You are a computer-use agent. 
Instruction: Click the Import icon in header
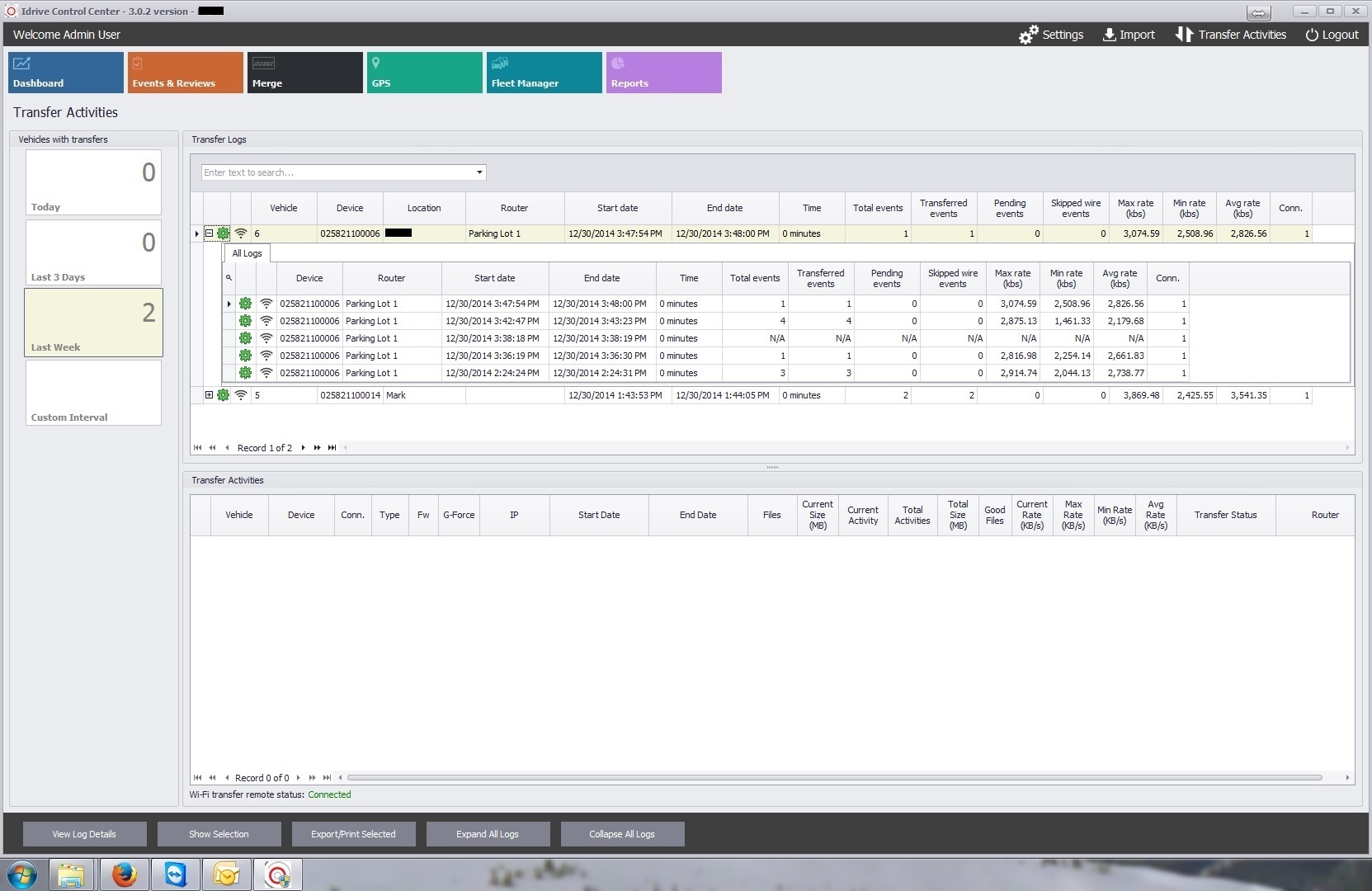coord(1109,35)
